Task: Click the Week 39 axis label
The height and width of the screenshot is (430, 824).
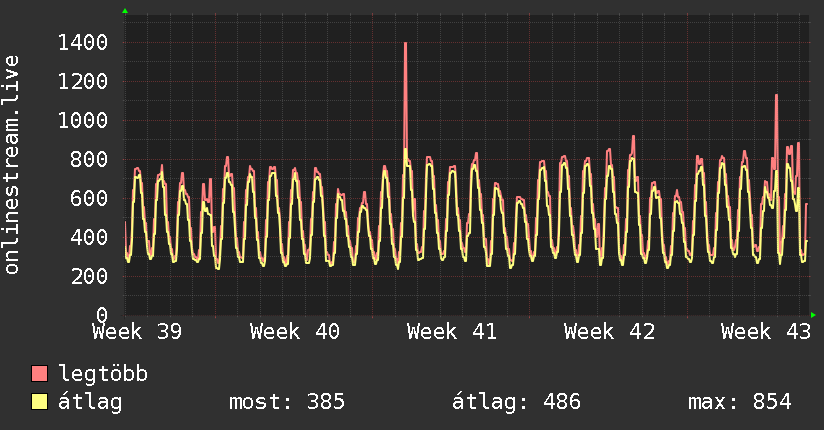Action: tap(137, 332)
